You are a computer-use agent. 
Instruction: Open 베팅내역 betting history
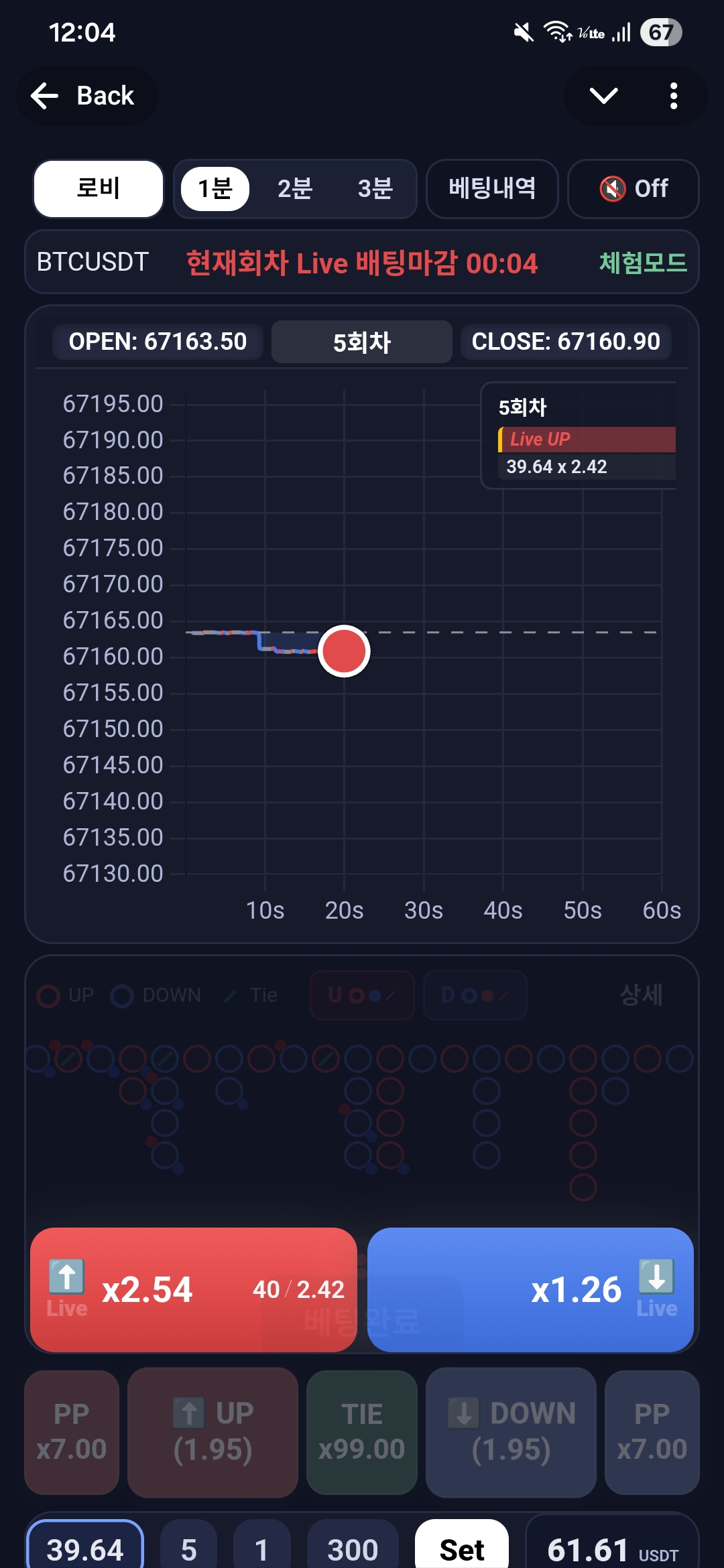point(492,189)
